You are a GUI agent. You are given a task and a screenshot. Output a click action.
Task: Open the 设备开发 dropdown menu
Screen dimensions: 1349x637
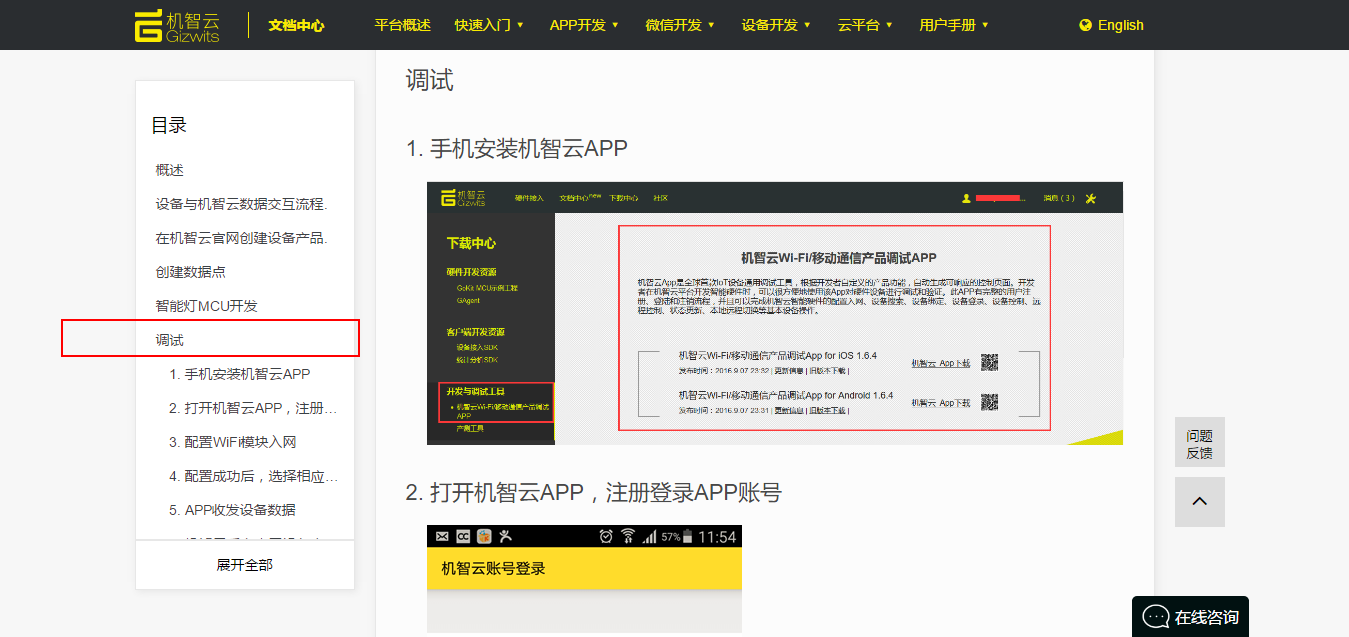click(x=776, y=25)
